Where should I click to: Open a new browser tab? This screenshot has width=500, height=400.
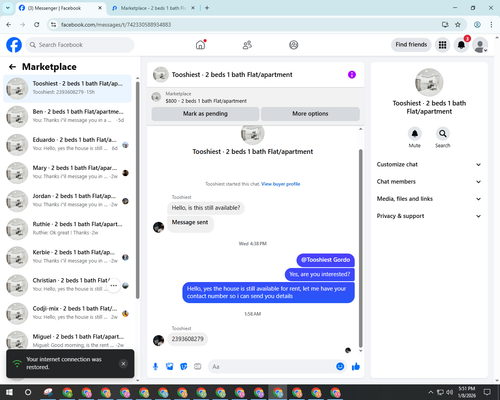click(207, 8)
